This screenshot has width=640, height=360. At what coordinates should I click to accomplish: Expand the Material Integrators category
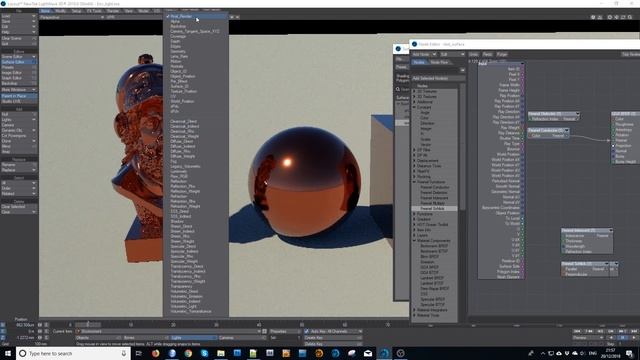414,310
